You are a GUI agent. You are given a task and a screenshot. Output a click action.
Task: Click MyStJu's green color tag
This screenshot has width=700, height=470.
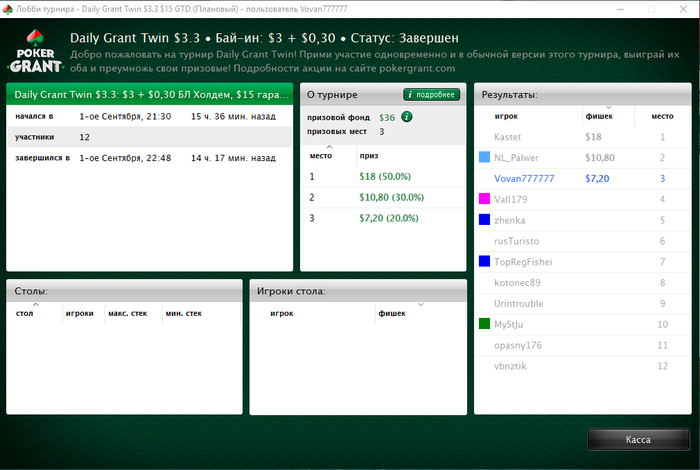click(x=484, y=324)
